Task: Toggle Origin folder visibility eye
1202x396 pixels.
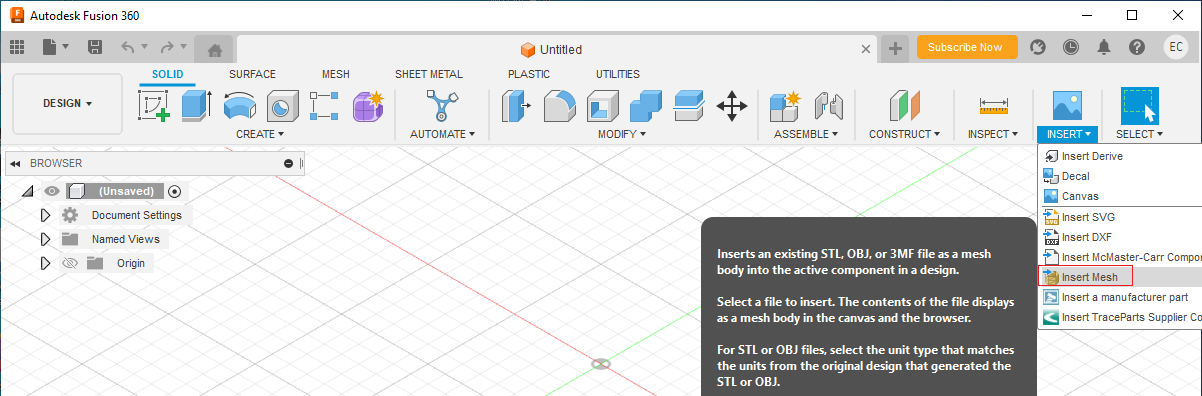Action: tap(70, 263)
